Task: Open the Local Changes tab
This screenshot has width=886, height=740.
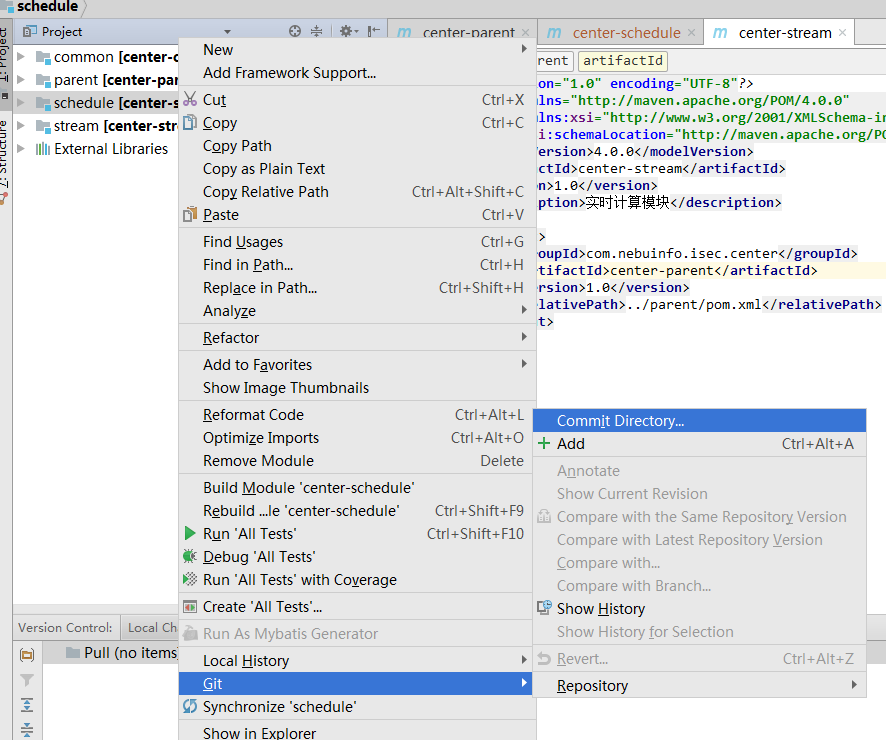Action: point(151,628)
